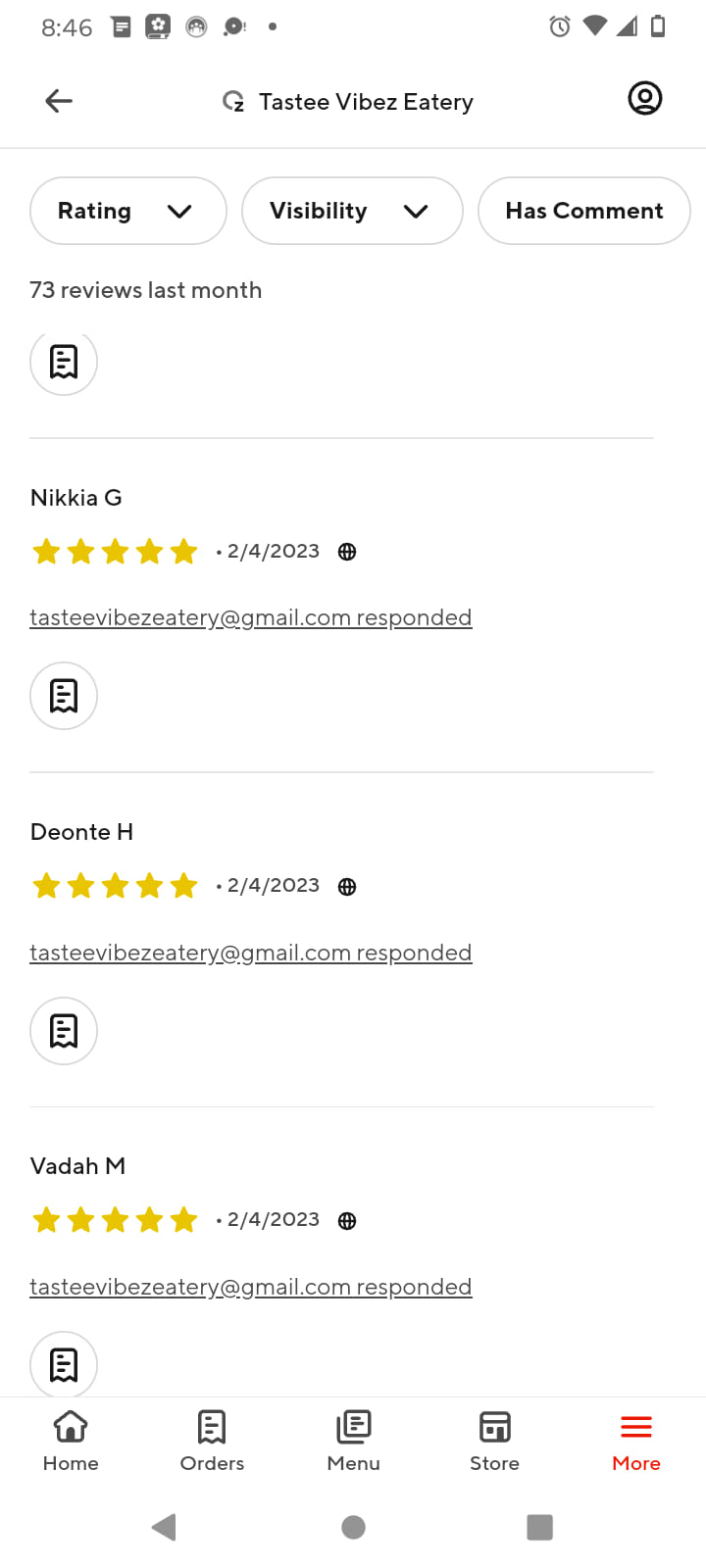Image resolution: width=706 pixels, height=1568 pixels.
Task: Switch to the Orders tab
Action: pyautogui.click(x=212, y=1441)
